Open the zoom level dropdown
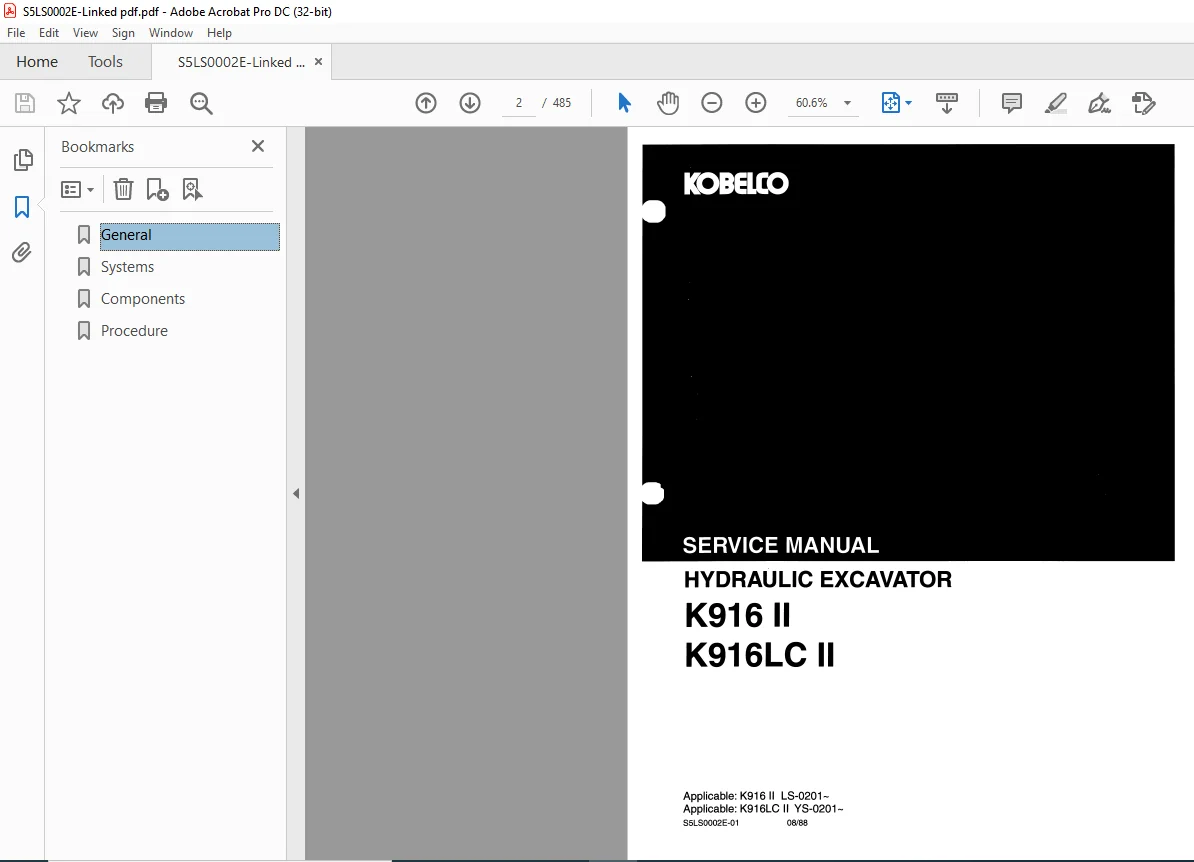 pyautogui.click(x=847, y=103)
